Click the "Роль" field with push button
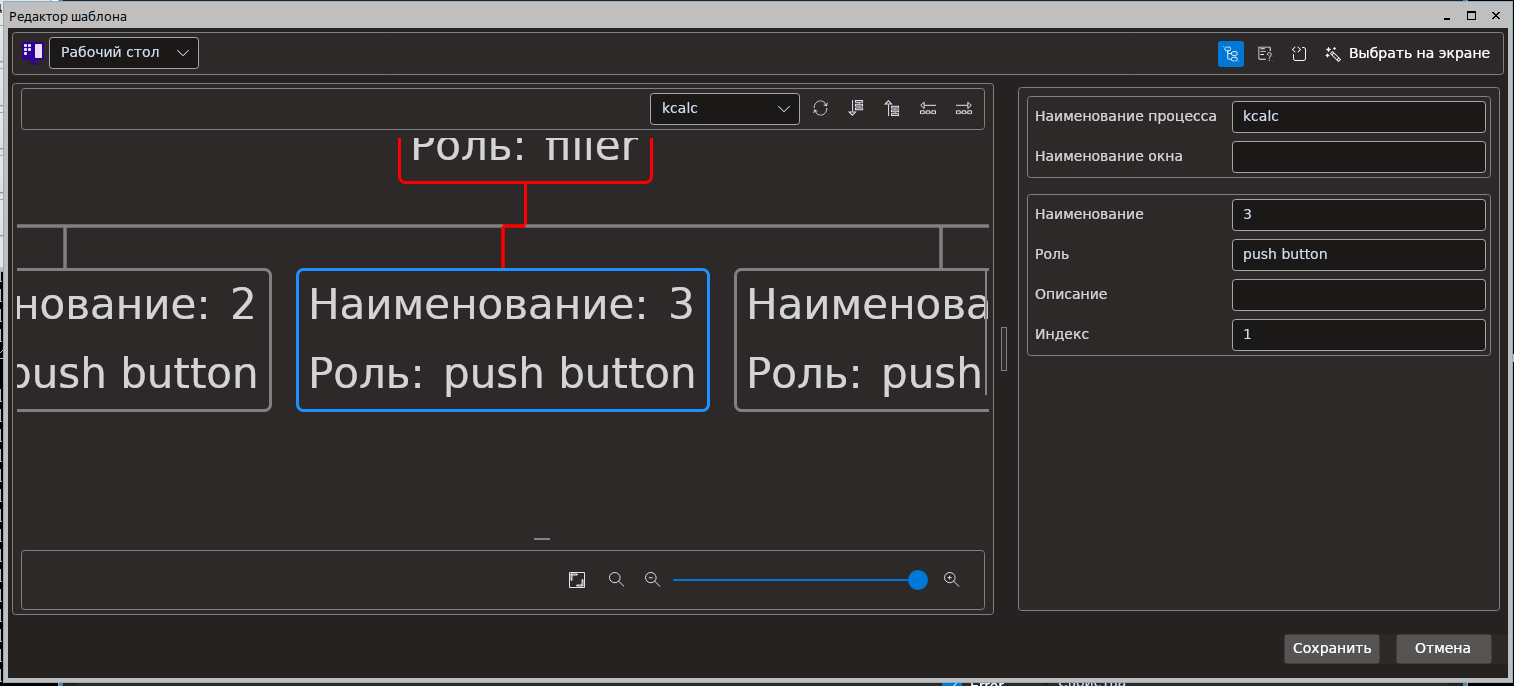Screen dimensions: 1514x686 [x=1359, y=255]
